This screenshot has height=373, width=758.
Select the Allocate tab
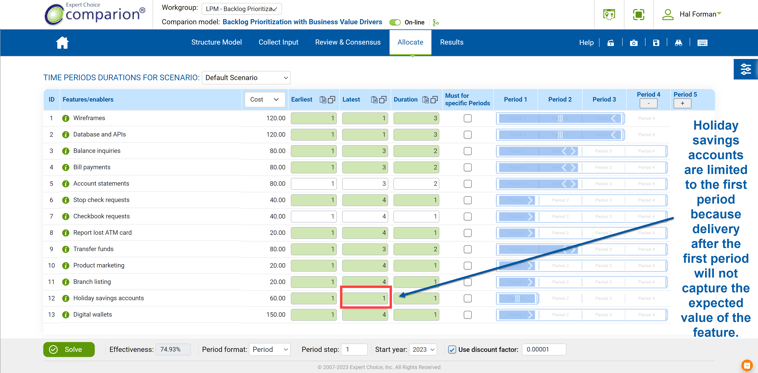pyautogui.click(x=410, y=43)
